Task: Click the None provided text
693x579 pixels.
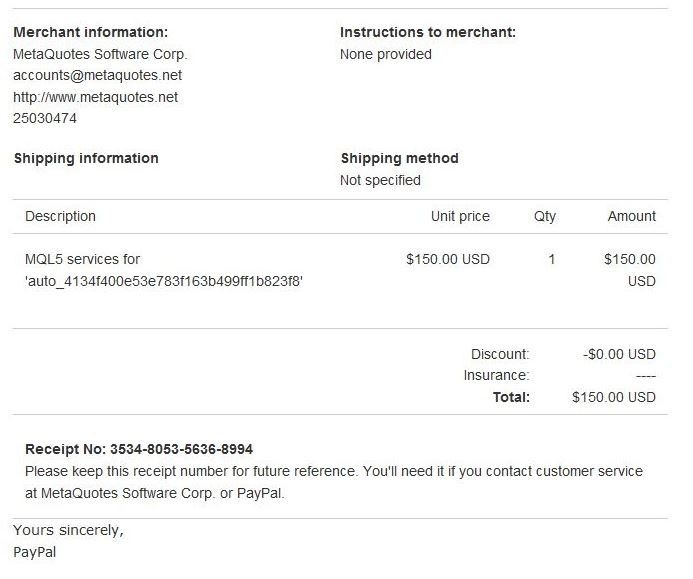Action: pos(386,54)
